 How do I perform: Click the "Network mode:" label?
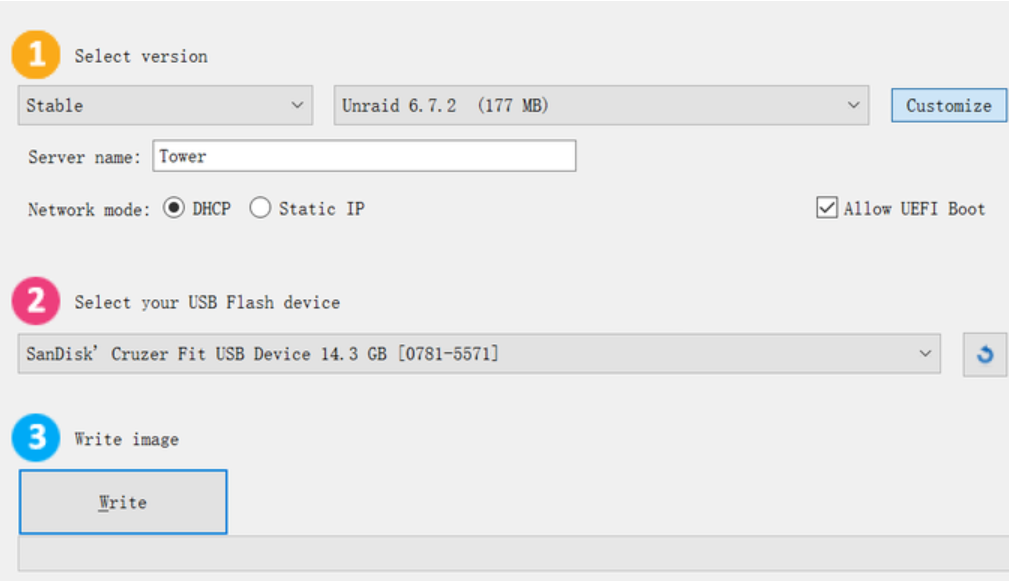pos(89,210)
